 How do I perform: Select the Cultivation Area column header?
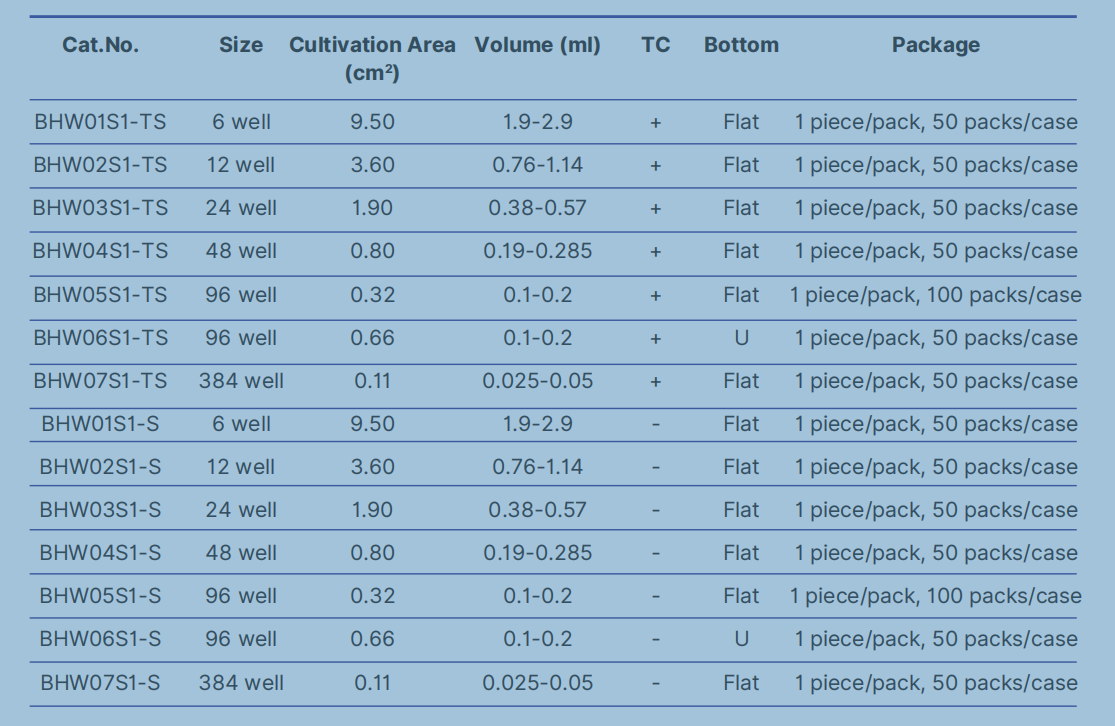click(372, 58)
